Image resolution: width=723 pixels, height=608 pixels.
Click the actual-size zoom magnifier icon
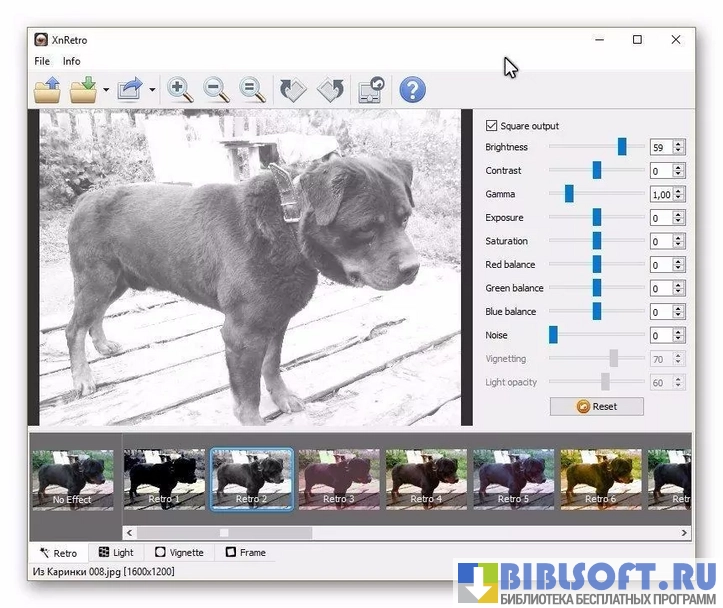click(253, 90)
